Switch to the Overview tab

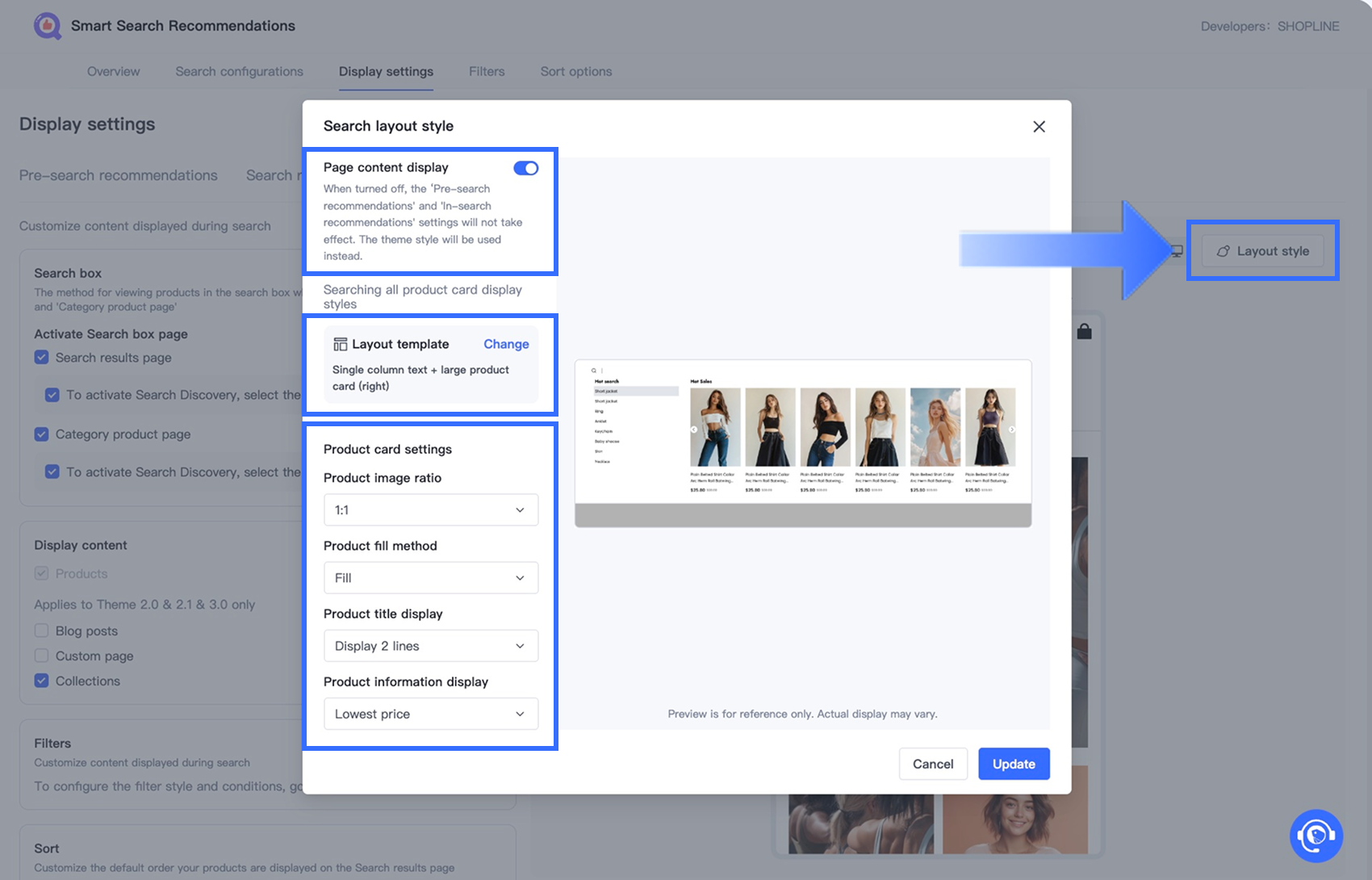click(x=113, y=71)
